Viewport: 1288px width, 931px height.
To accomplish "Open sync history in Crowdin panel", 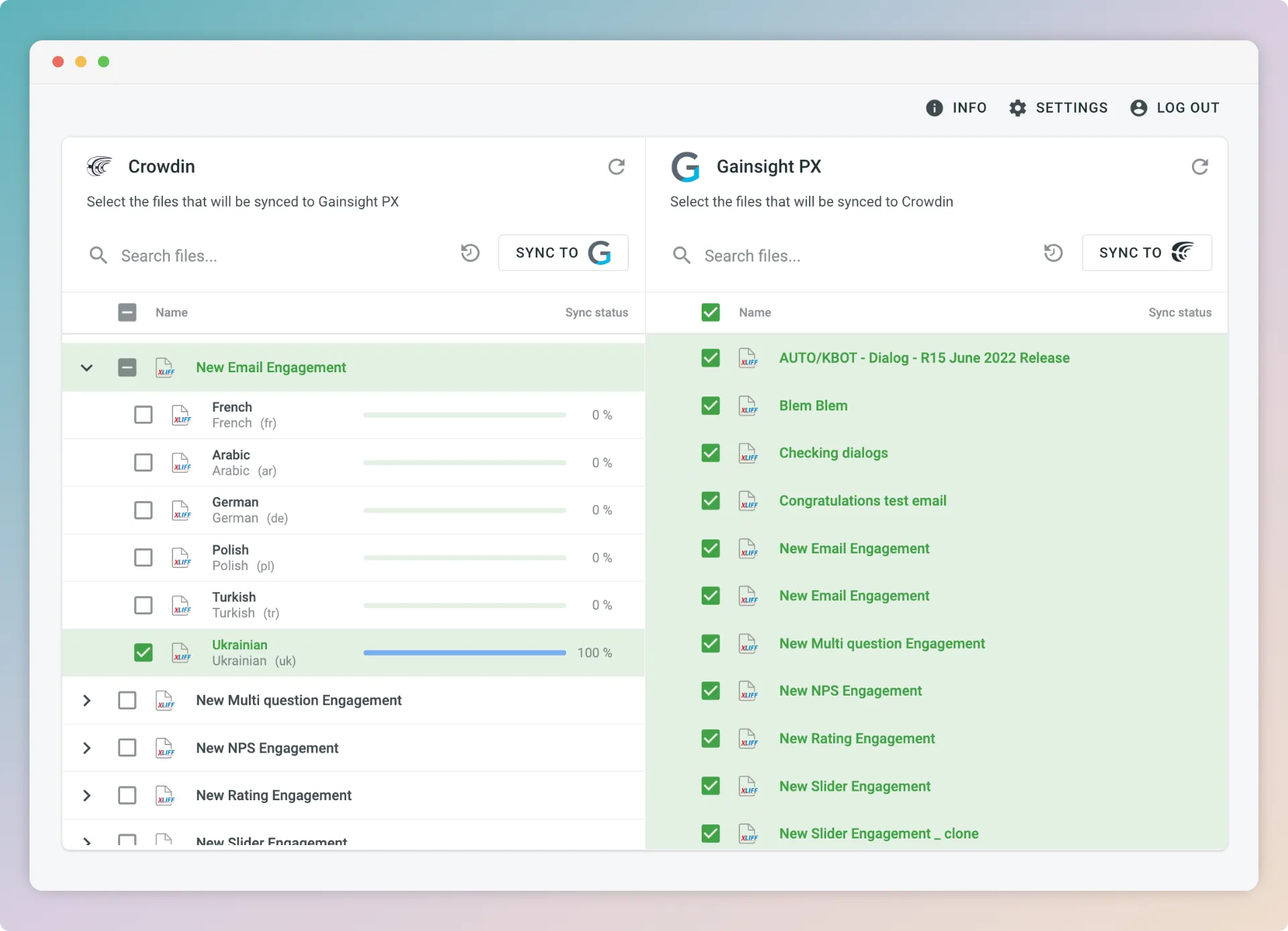I will [x=470, y=253].
